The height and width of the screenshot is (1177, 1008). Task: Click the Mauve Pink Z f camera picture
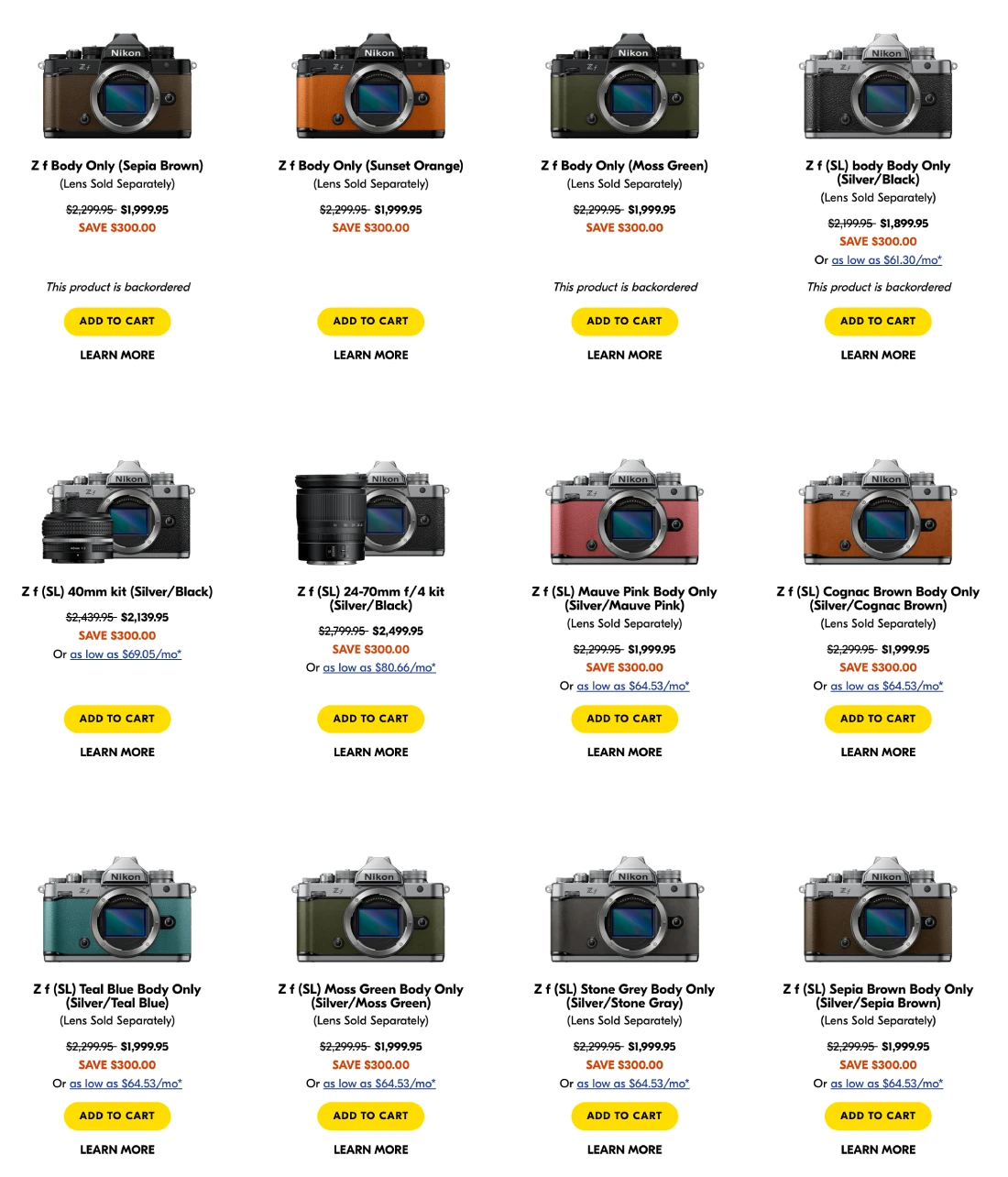pyautogui.click(x=624, y=511)
